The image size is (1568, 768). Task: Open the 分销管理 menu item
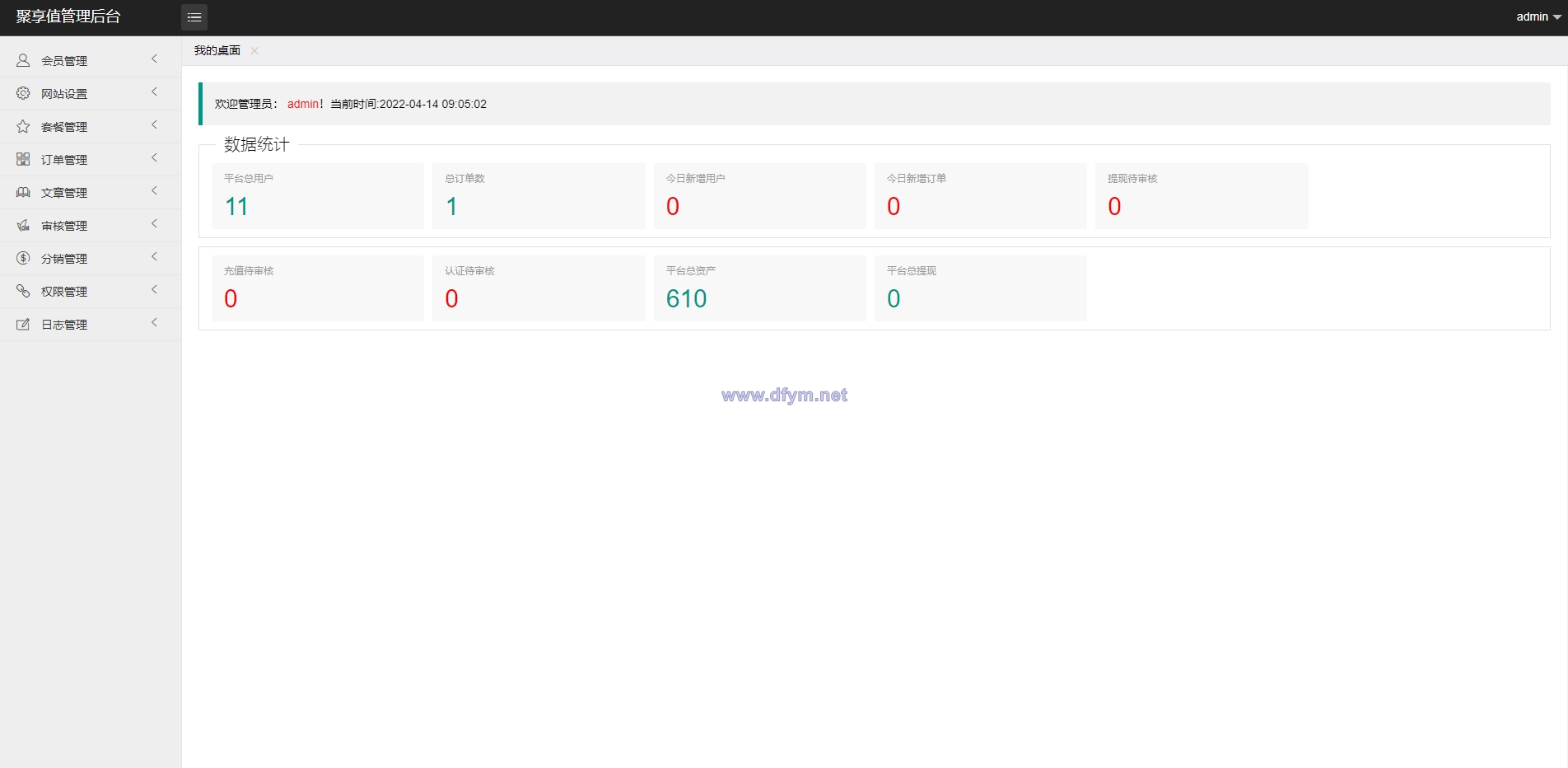tap(91, 258)
